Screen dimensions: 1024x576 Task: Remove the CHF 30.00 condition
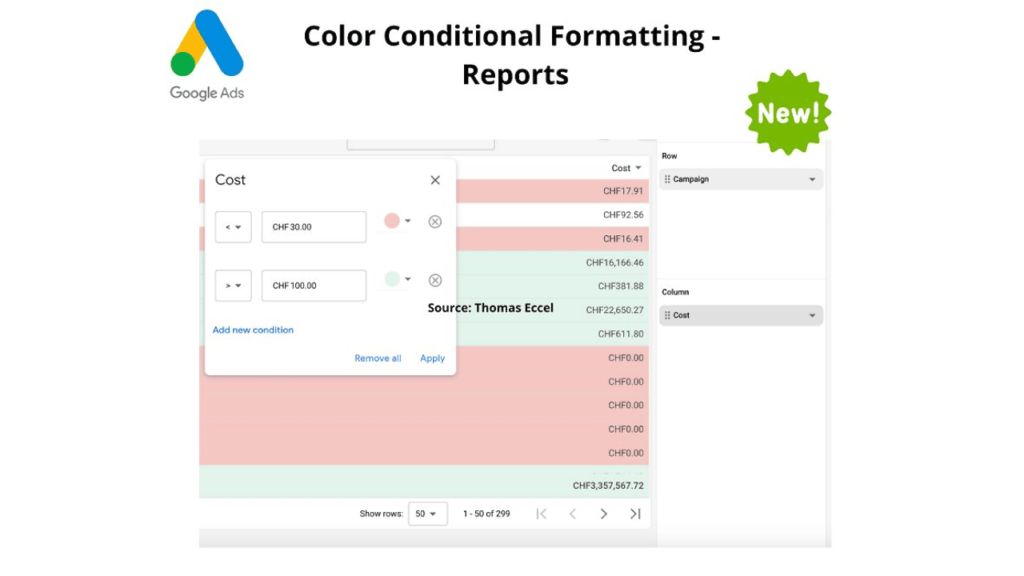(435, 222)
